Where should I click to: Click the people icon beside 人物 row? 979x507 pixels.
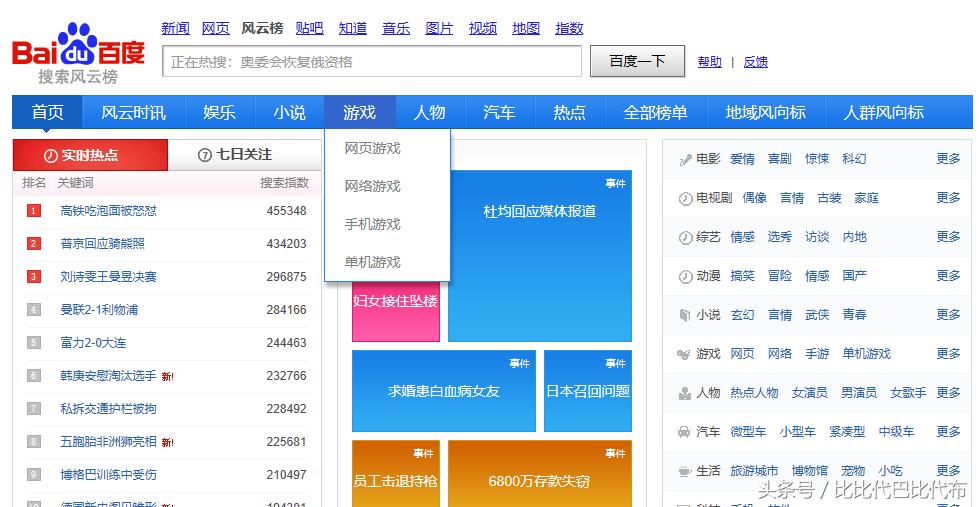point(685,393)
